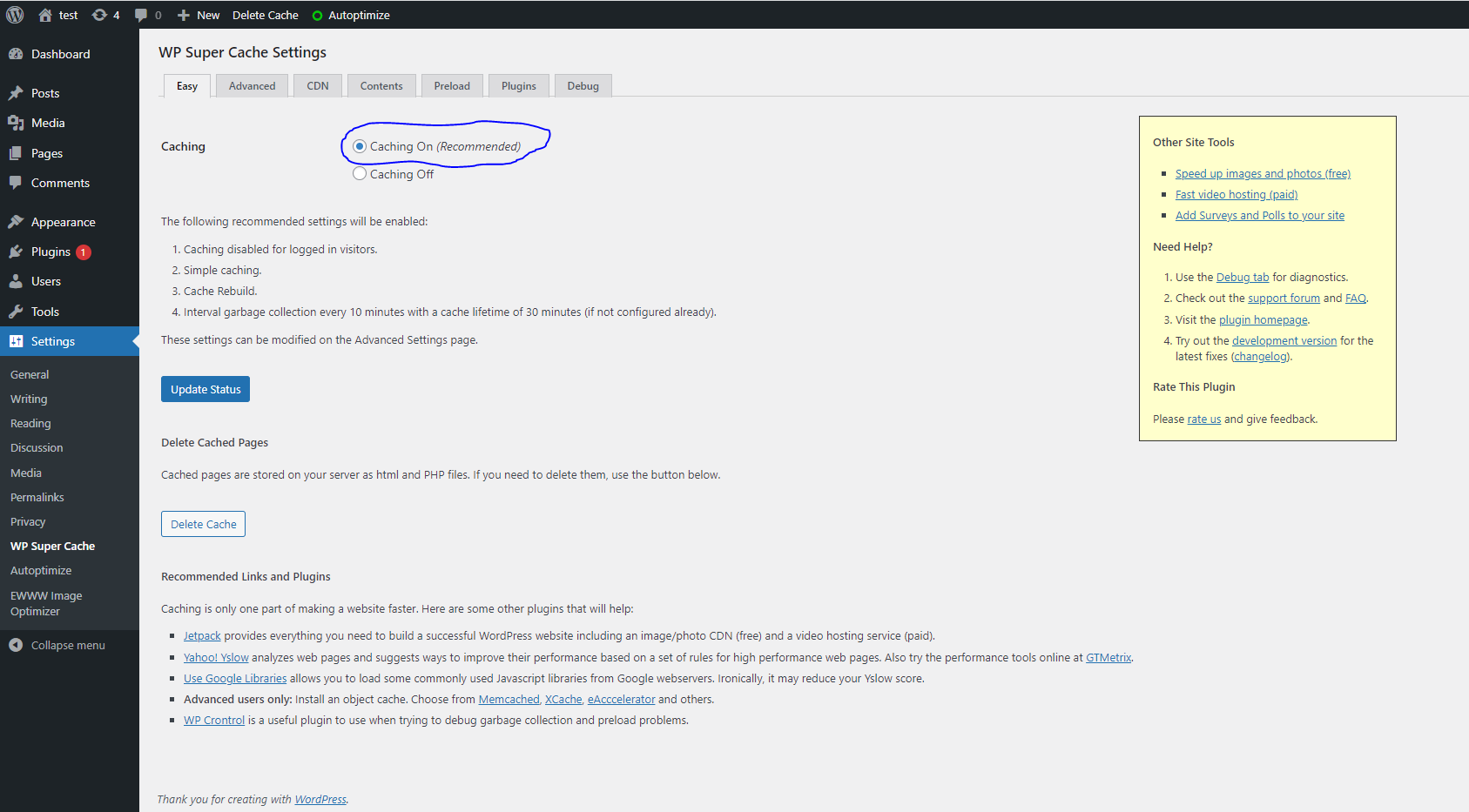The height and width of the screenshot is (812, 1469).
Task: Click the Posts pushpin icon
Action: click(x=16, y=93)
